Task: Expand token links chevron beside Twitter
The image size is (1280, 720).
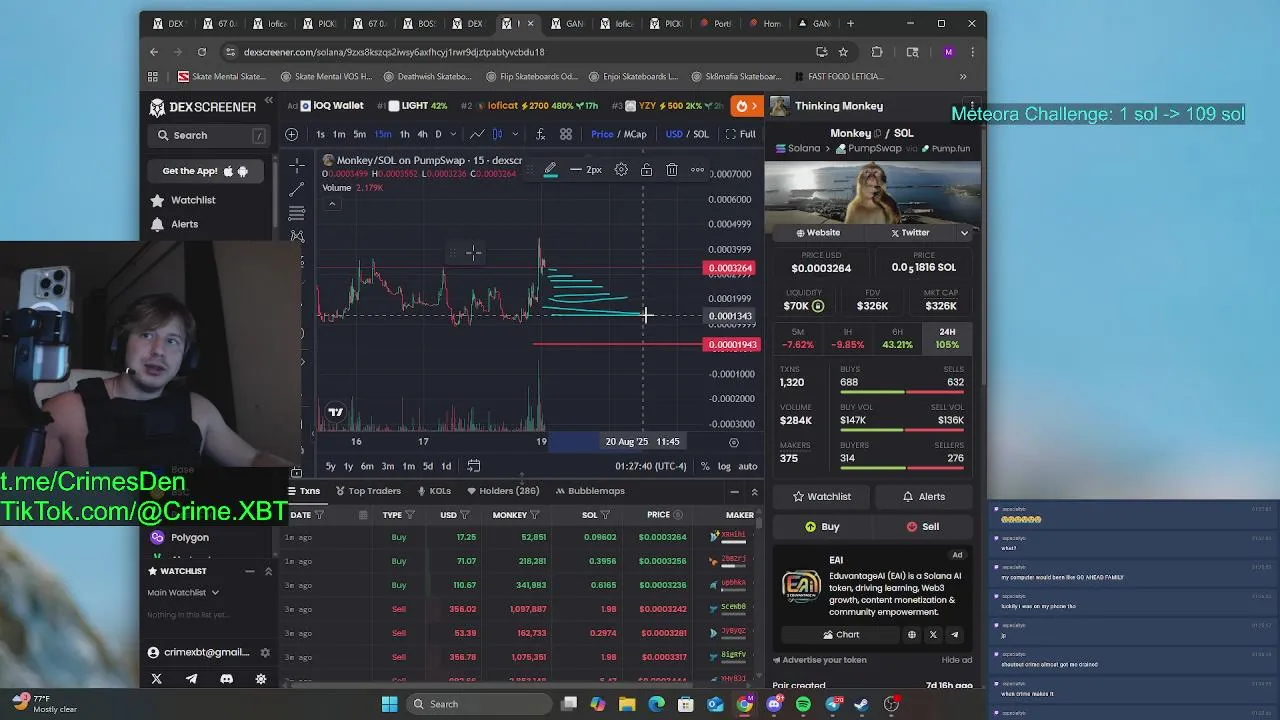Action: pyautogui.click(x=964, y=233)
